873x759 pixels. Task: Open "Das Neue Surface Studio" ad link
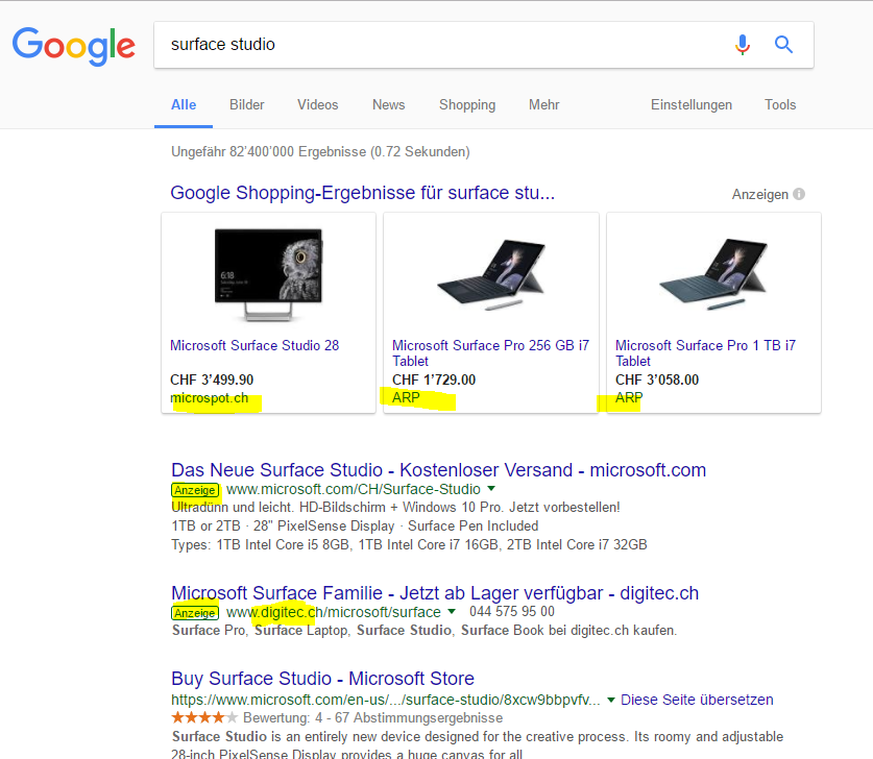coord(438,470)
